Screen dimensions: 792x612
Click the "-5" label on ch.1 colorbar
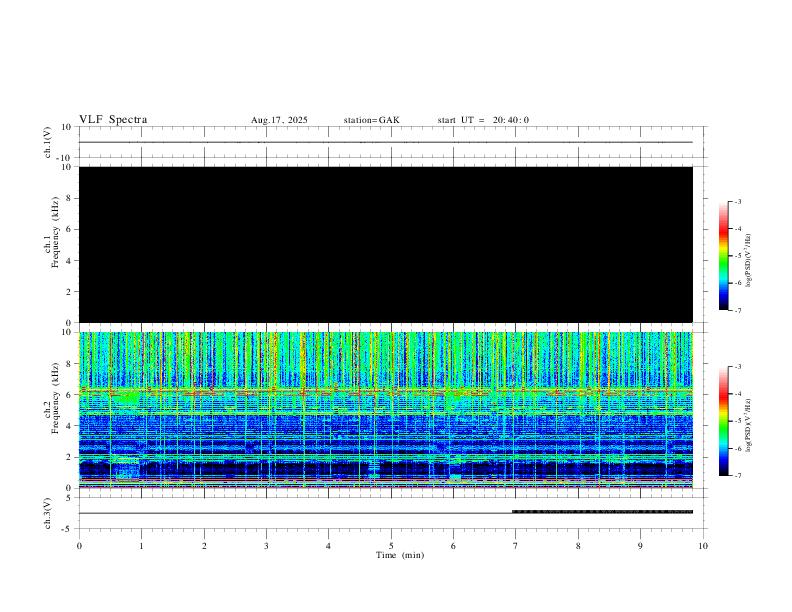pyautogui.click(x=738, y=256)
